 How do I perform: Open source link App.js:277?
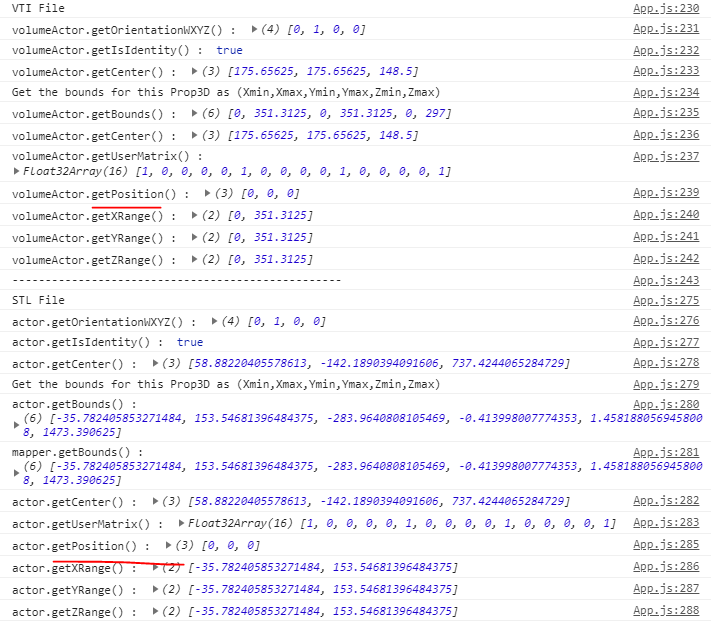click(666, 342)
